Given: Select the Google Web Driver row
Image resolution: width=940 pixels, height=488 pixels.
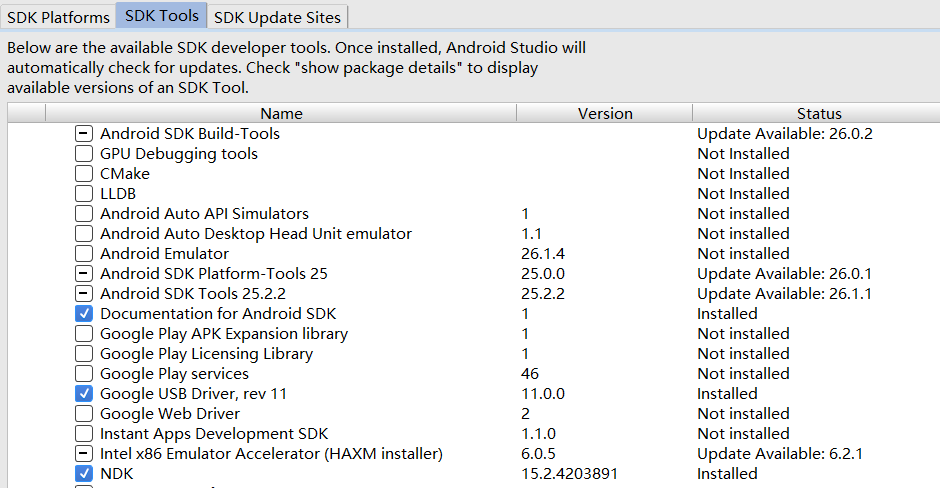Looking at the screenshot, I should 474,414.
